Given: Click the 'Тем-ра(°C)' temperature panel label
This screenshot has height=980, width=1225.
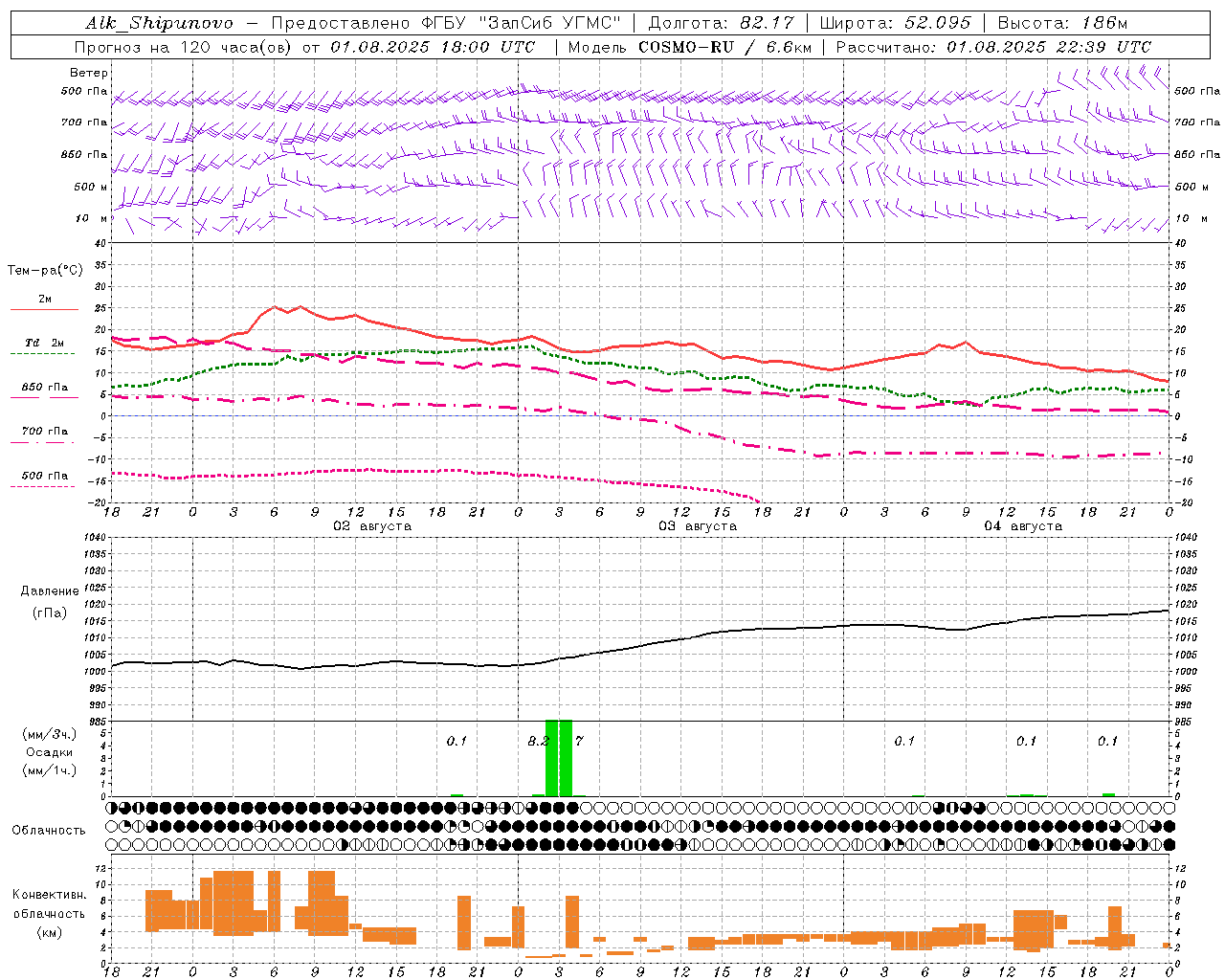Looking at the screenshot, I should point(45,271).
